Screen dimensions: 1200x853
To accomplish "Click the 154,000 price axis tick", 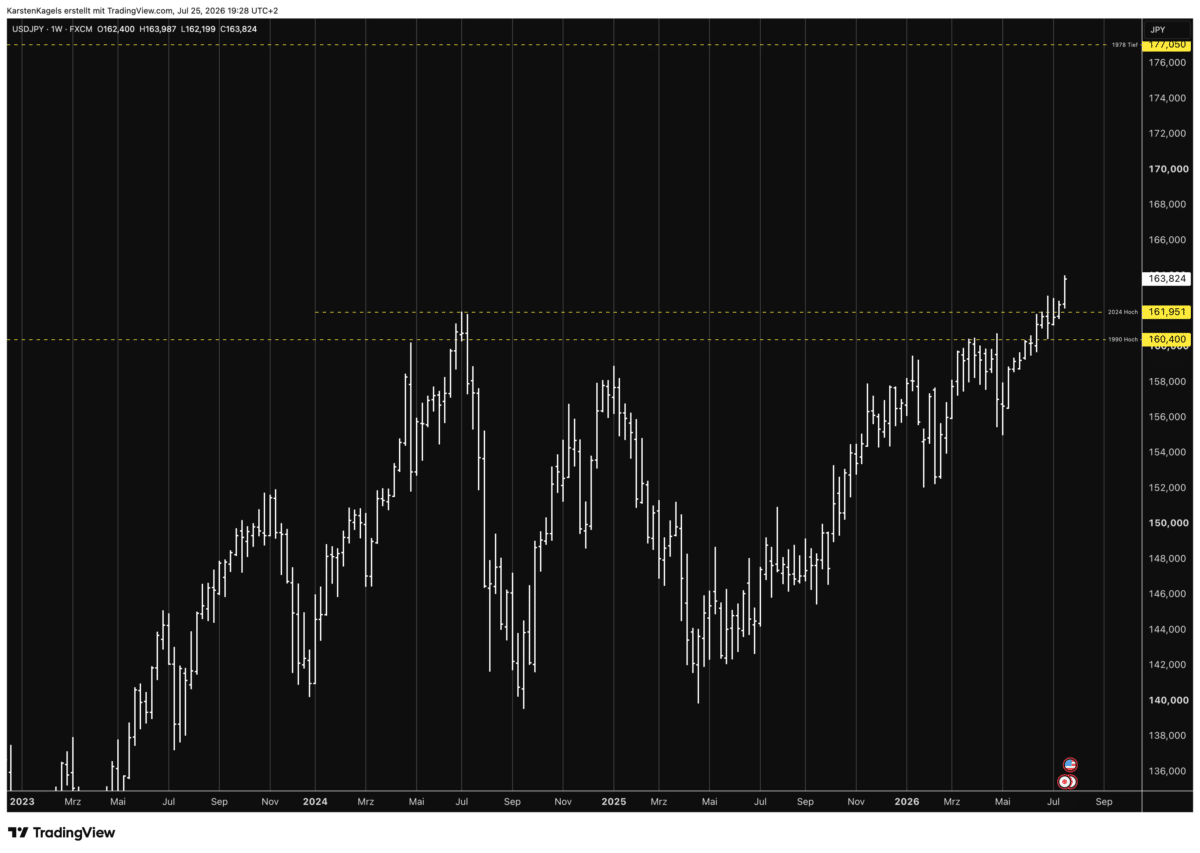I will (x=1167, y=452).
